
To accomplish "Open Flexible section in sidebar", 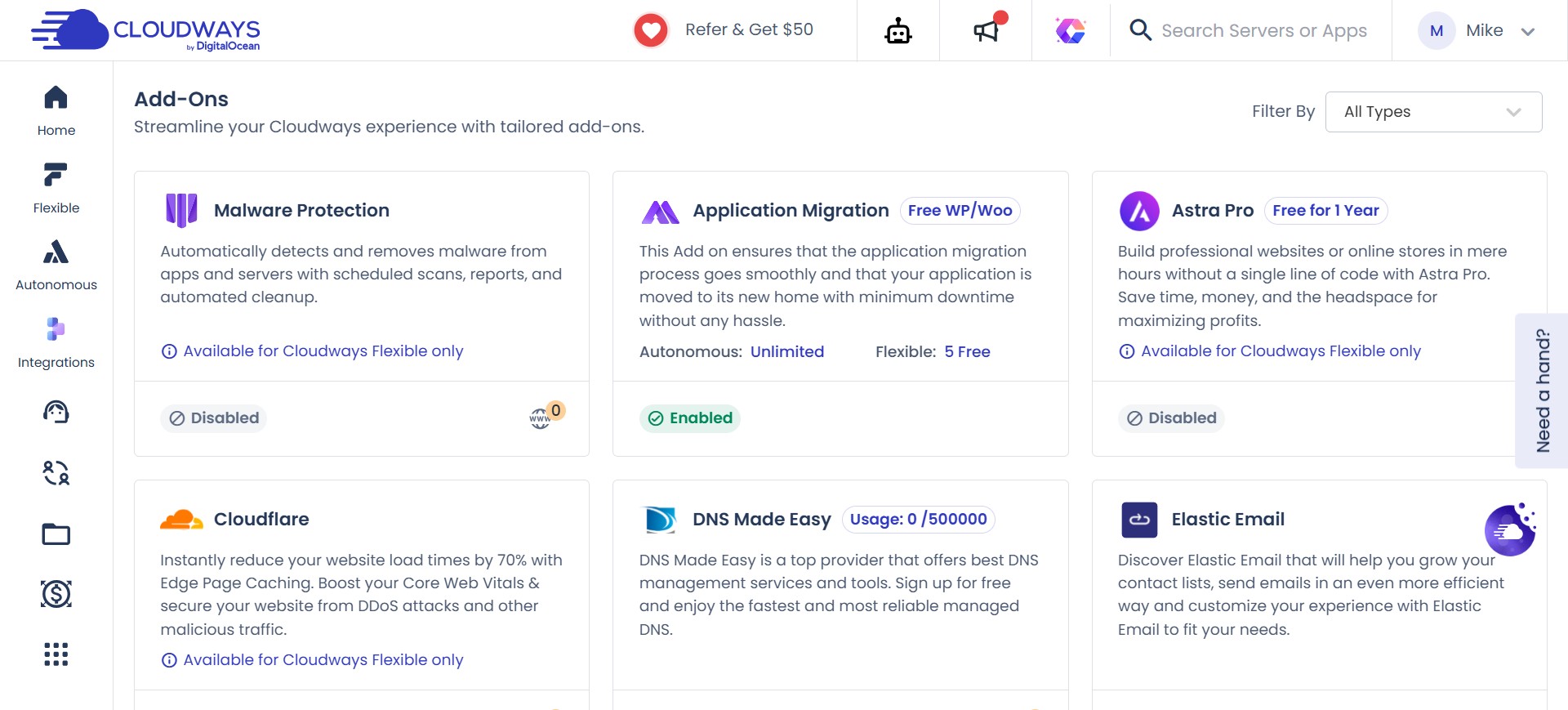I will click(x=56, y=188).
